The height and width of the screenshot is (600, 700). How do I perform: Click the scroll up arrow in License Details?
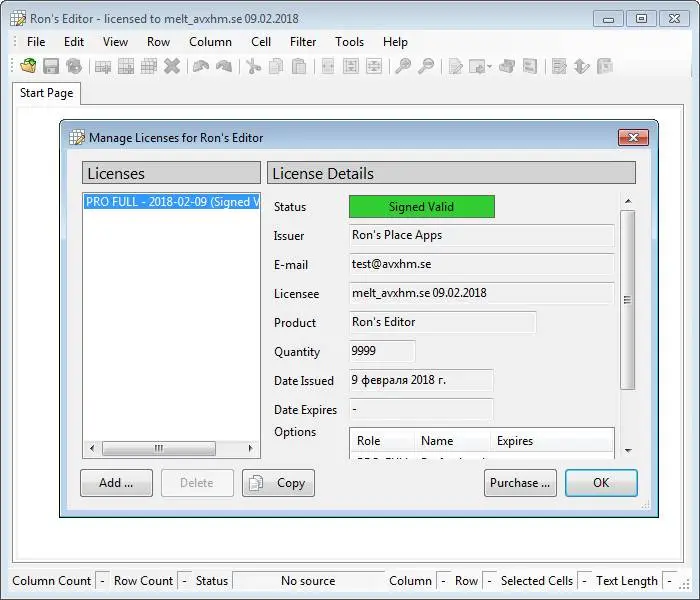628,201
